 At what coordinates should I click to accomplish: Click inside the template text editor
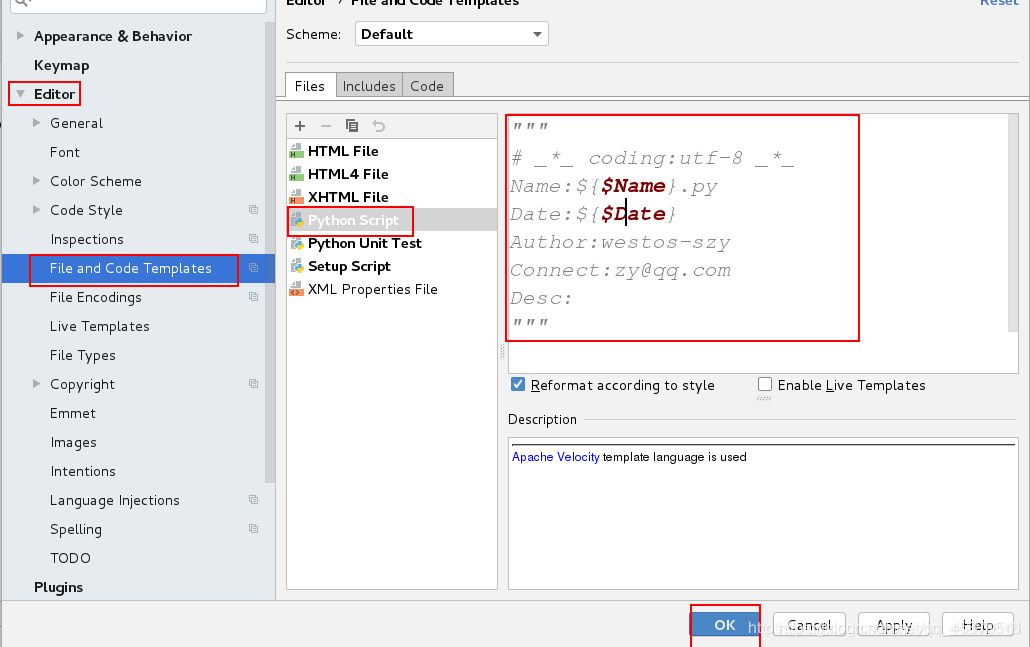pos(758,243)
